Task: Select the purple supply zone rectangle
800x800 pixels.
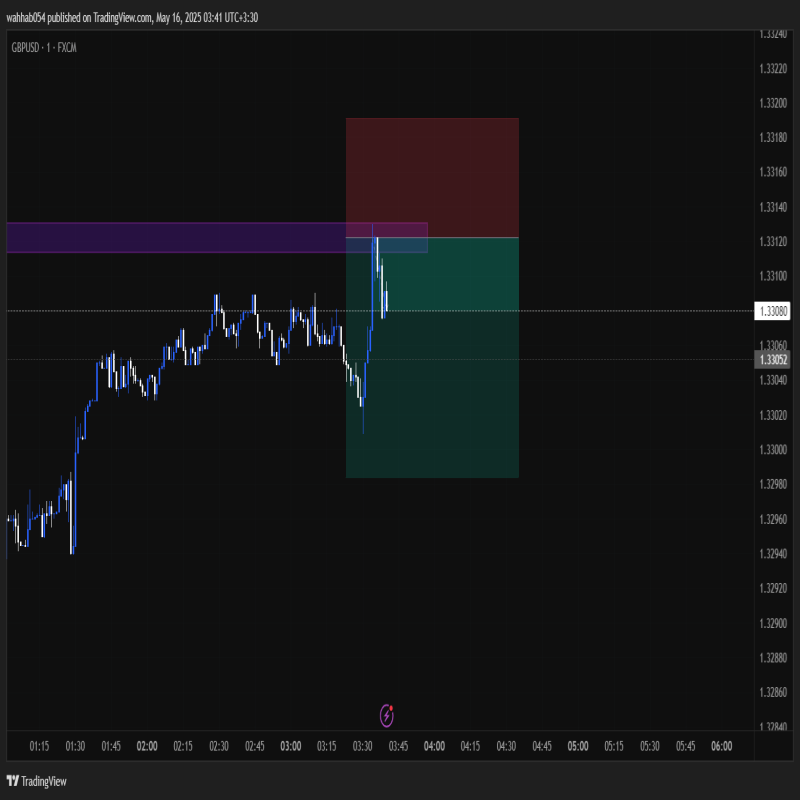Action: coord(217,237)
